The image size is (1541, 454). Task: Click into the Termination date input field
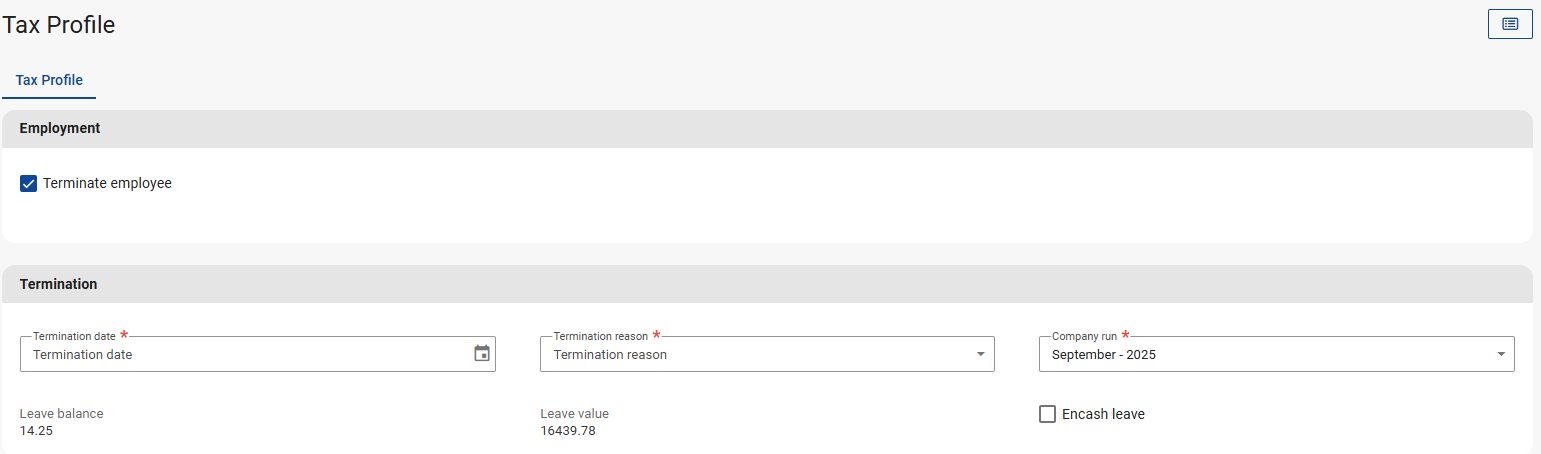coord(240,354)
